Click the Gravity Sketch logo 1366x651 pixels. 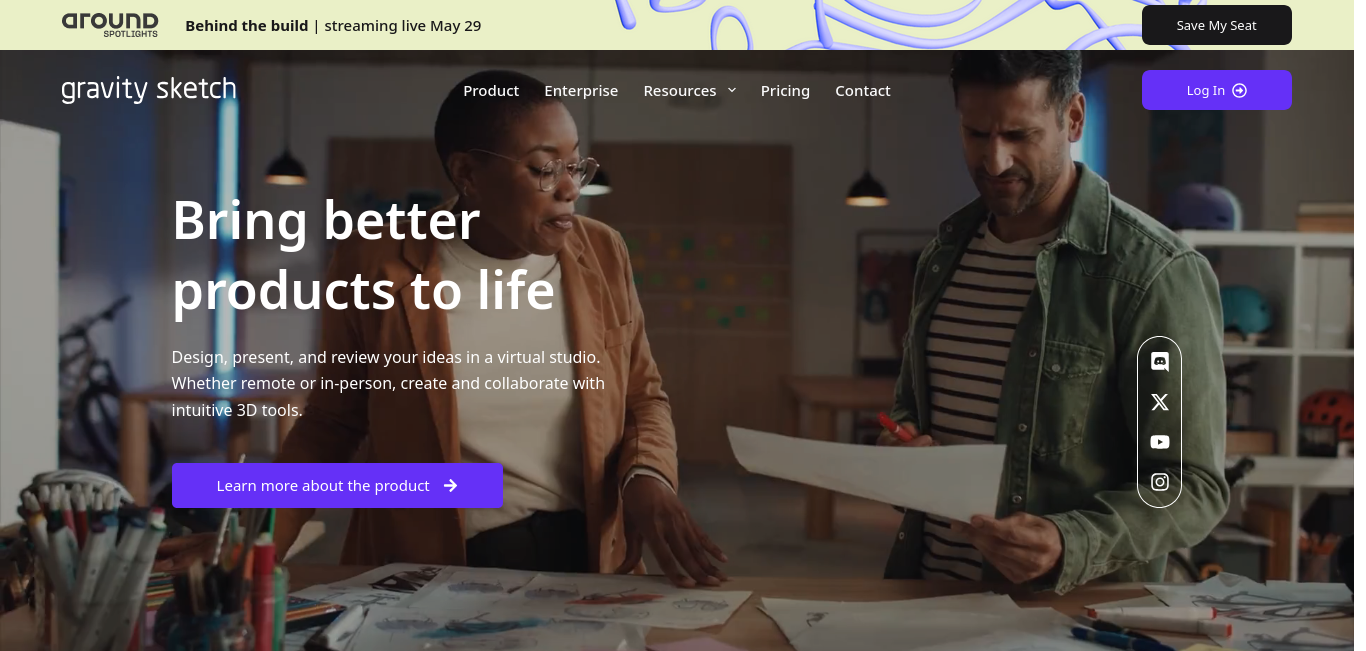(149, 90)
